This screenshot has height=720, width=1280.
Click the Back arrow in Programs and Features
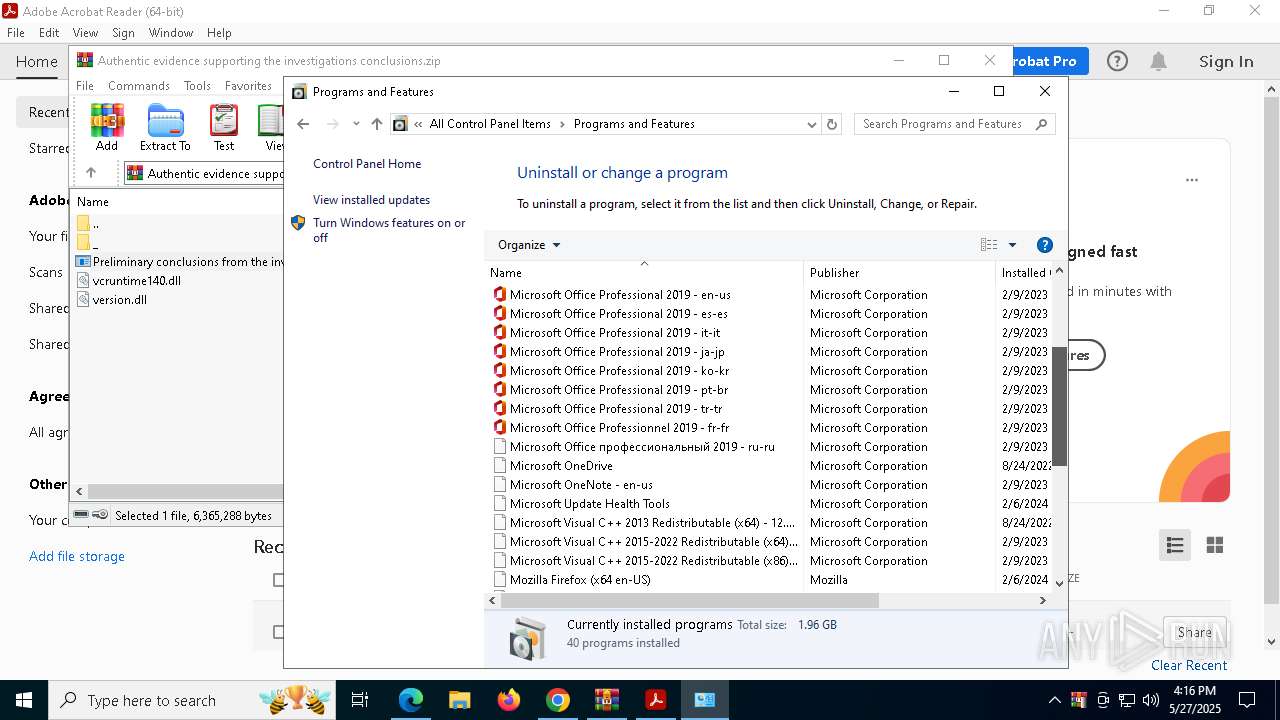[x=303, y=124]
